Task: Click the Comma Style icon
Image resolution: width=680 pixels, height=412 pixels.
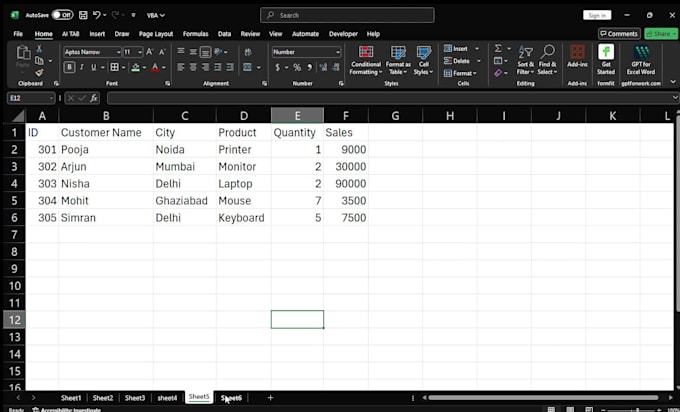Action: coord(309,67)
